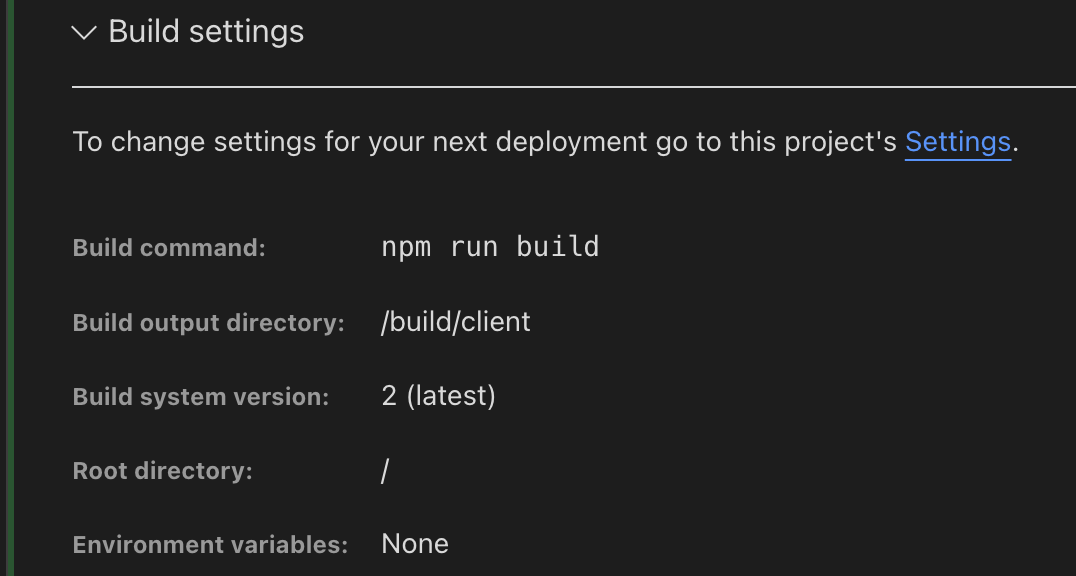Viewport: 1076px width, 576px height.
Task: Click the Root directory value slash
Action: click(384, 470)
